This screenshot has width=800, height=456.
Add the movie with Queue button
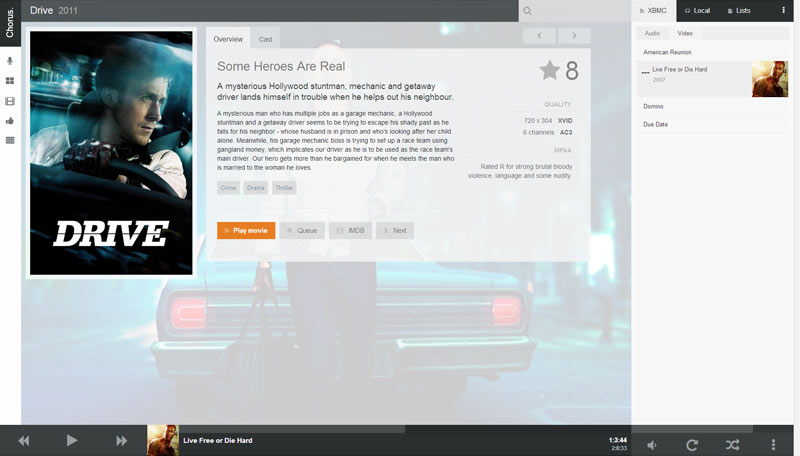[x=302, y=230]
